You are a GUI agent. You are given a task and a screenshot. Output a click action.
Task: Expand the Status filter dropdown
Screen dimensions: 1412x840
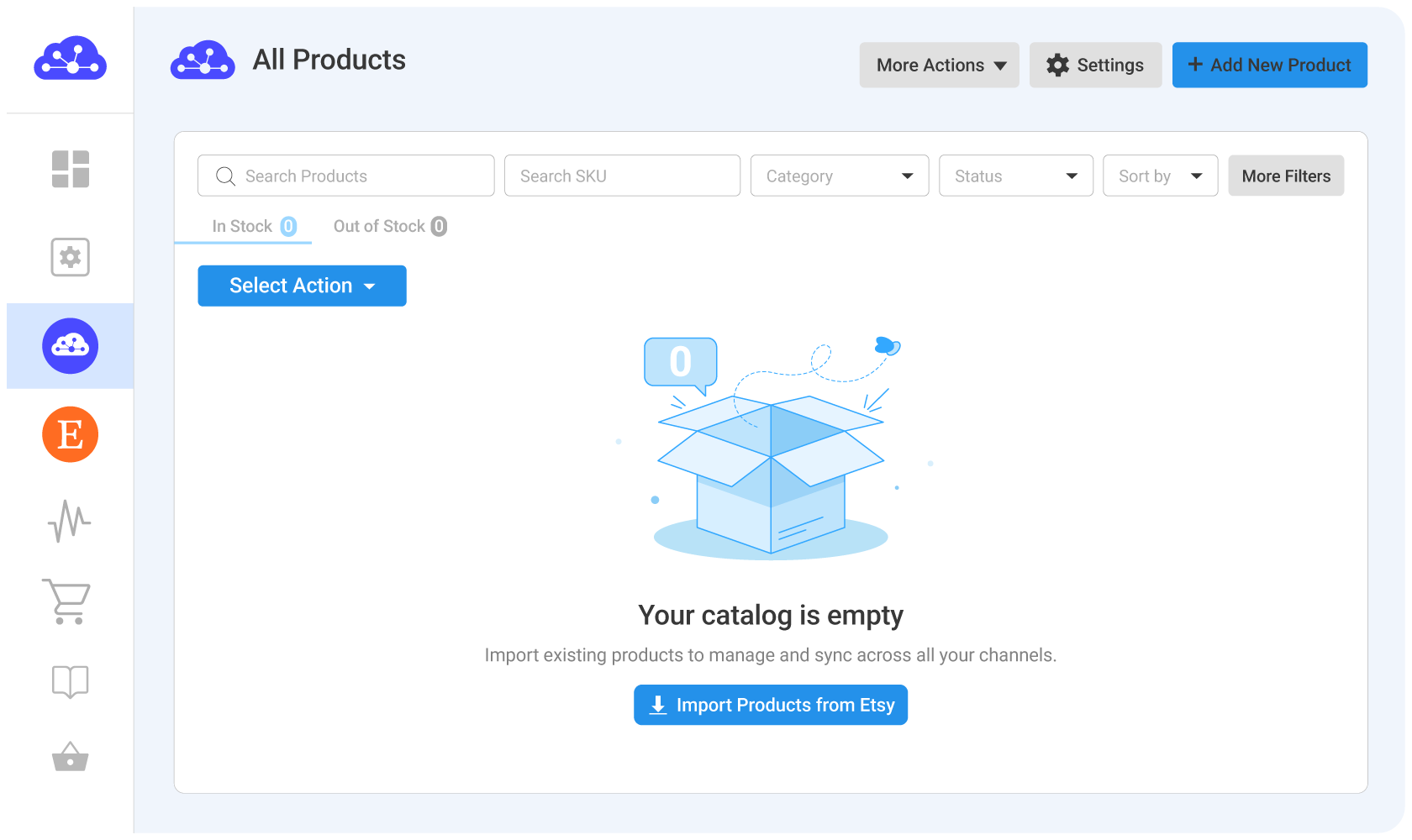coord(1015,176)
